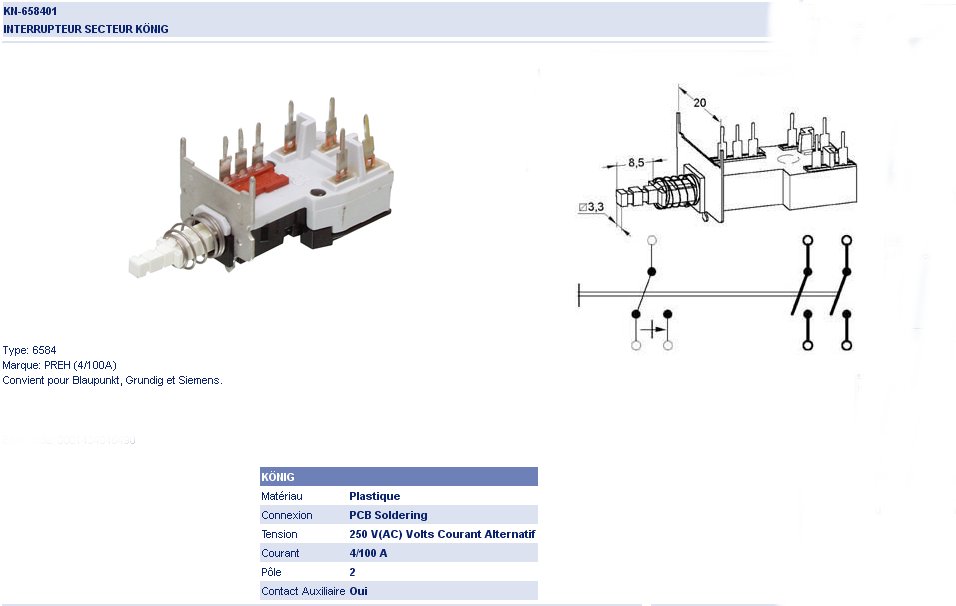Click the Contact Auxiliaire row label
This screenshot has height=606, width=956.
click(303, 591)
